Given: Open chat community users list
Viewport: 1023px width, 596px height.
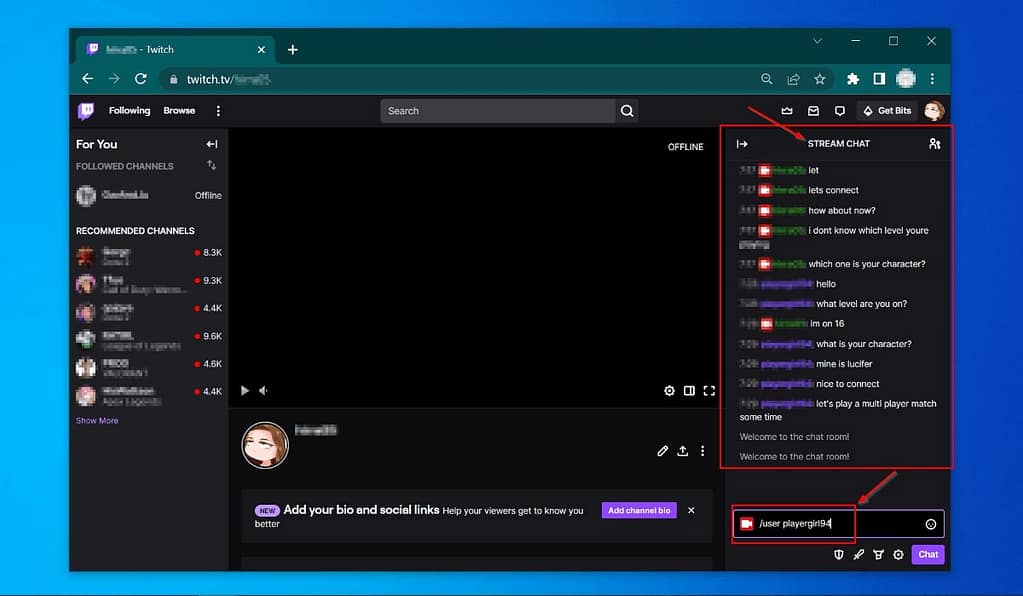Looking at the screenshot, I should [934, 144].
